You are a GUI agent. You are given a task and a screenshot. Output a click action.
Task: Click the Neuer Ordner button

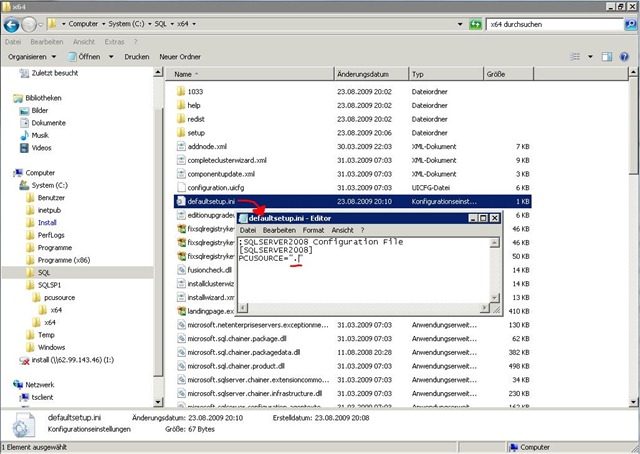point(182,57)
